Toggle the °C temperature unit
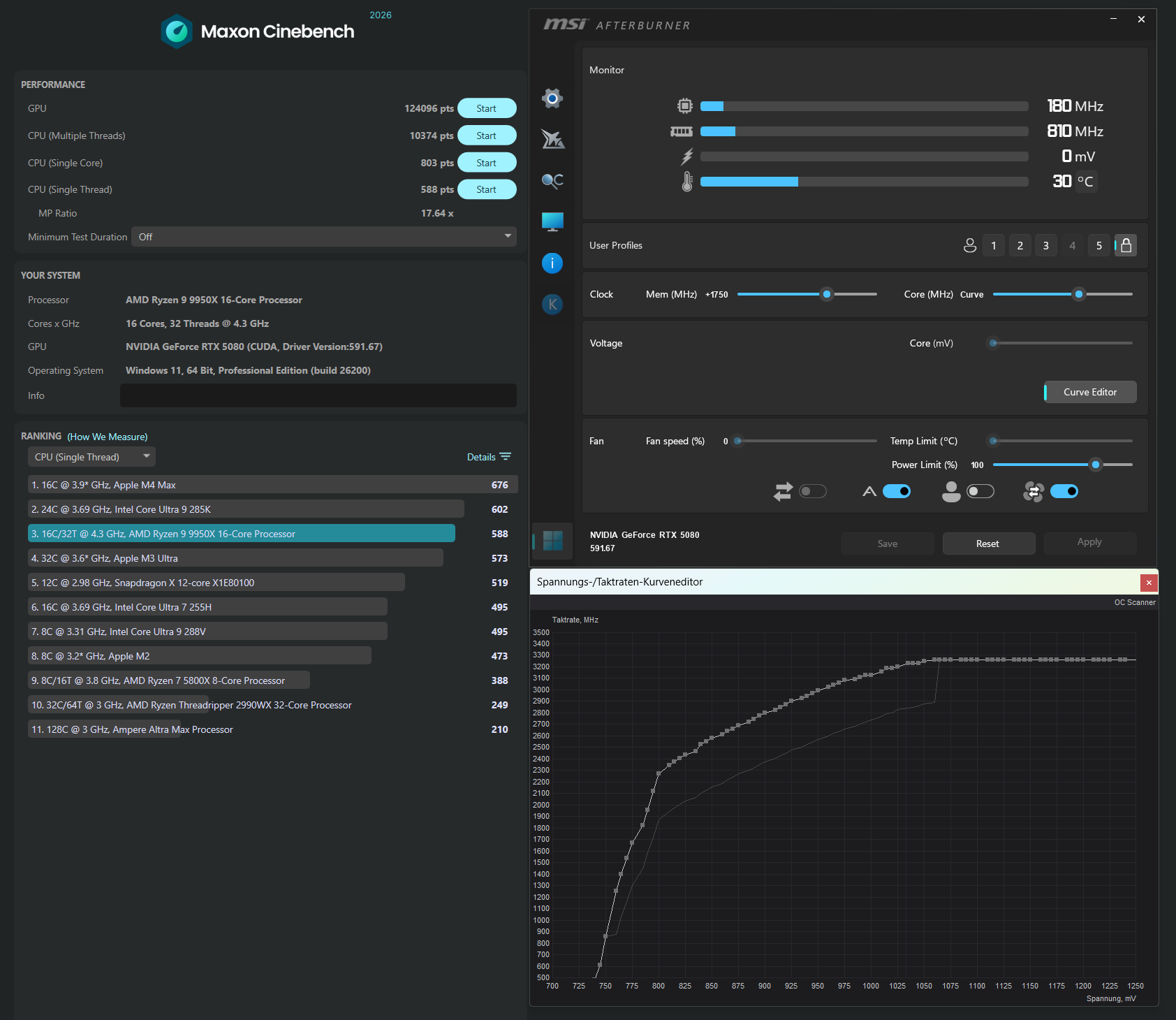 click(1086, 182)
